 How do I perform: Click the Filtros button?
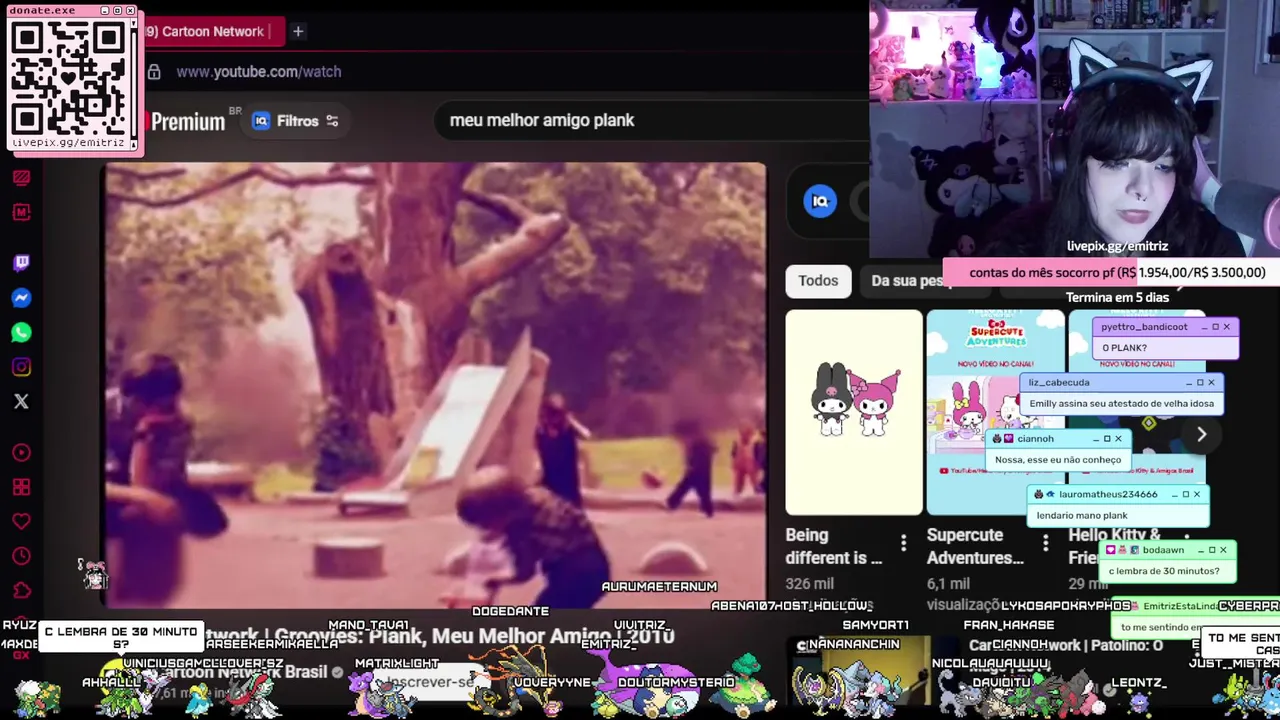(296, 121)
